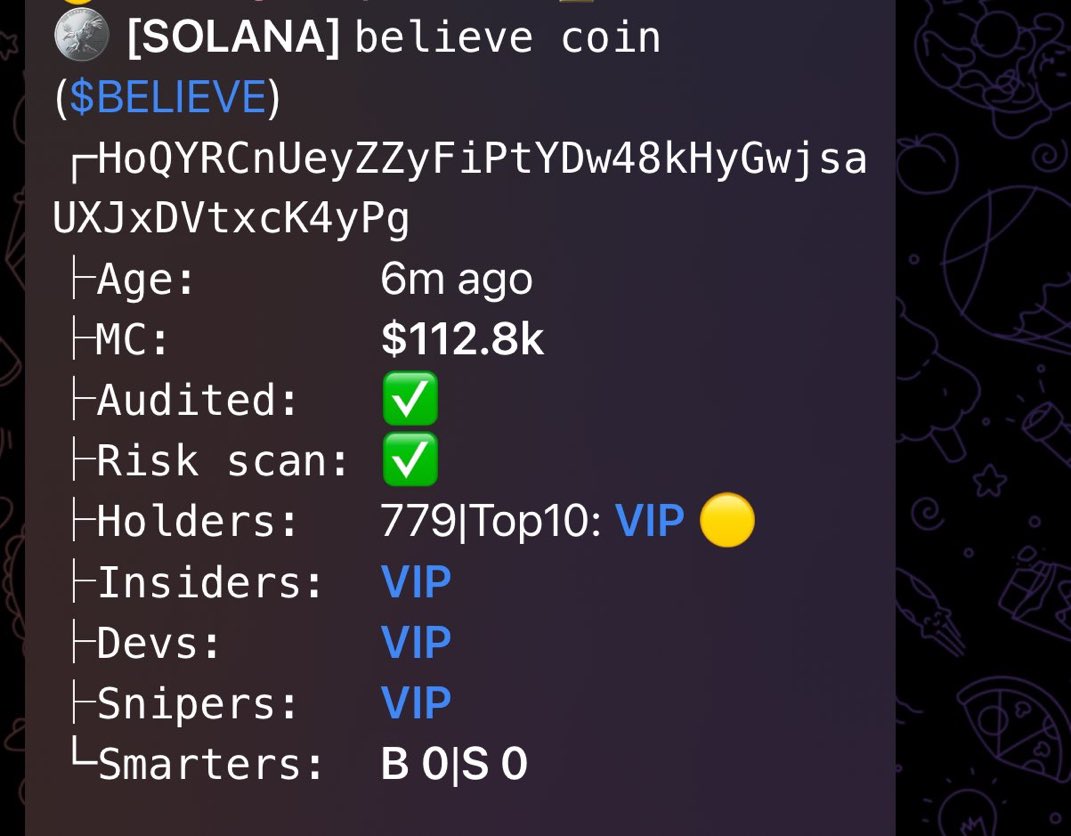The image size is (1071, 836).
Task: Click the green checkmark next to Audited
Action: point(410,399)
